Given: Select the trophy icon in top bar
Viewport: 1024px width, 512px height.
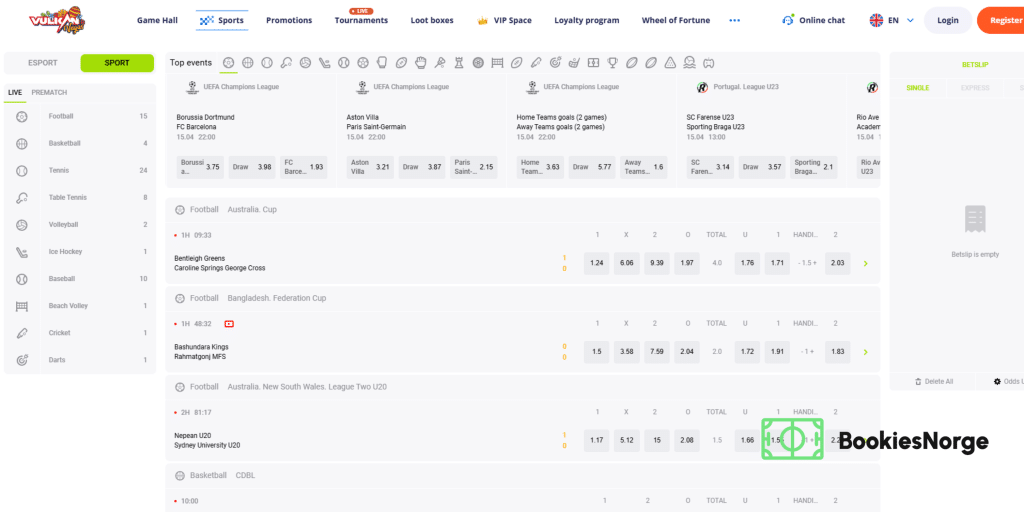Looking at the screenshot, I should tap(613, 63).
